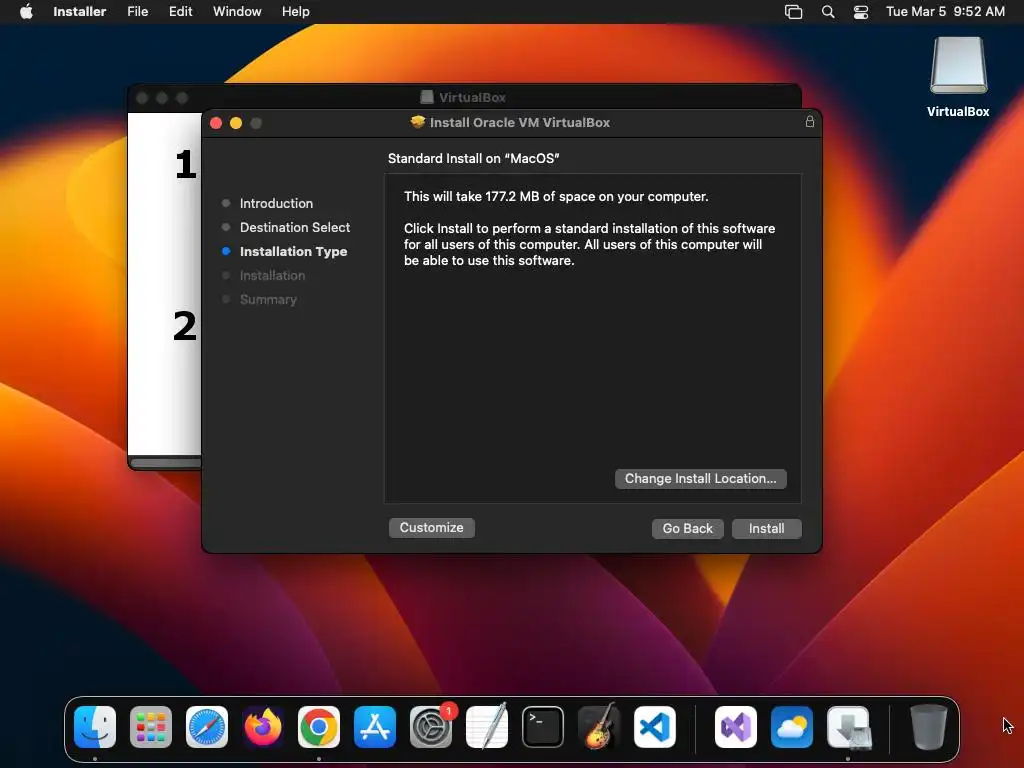Open Launchpad from the Dock
1024x768 pixels.
click(151, 727)
